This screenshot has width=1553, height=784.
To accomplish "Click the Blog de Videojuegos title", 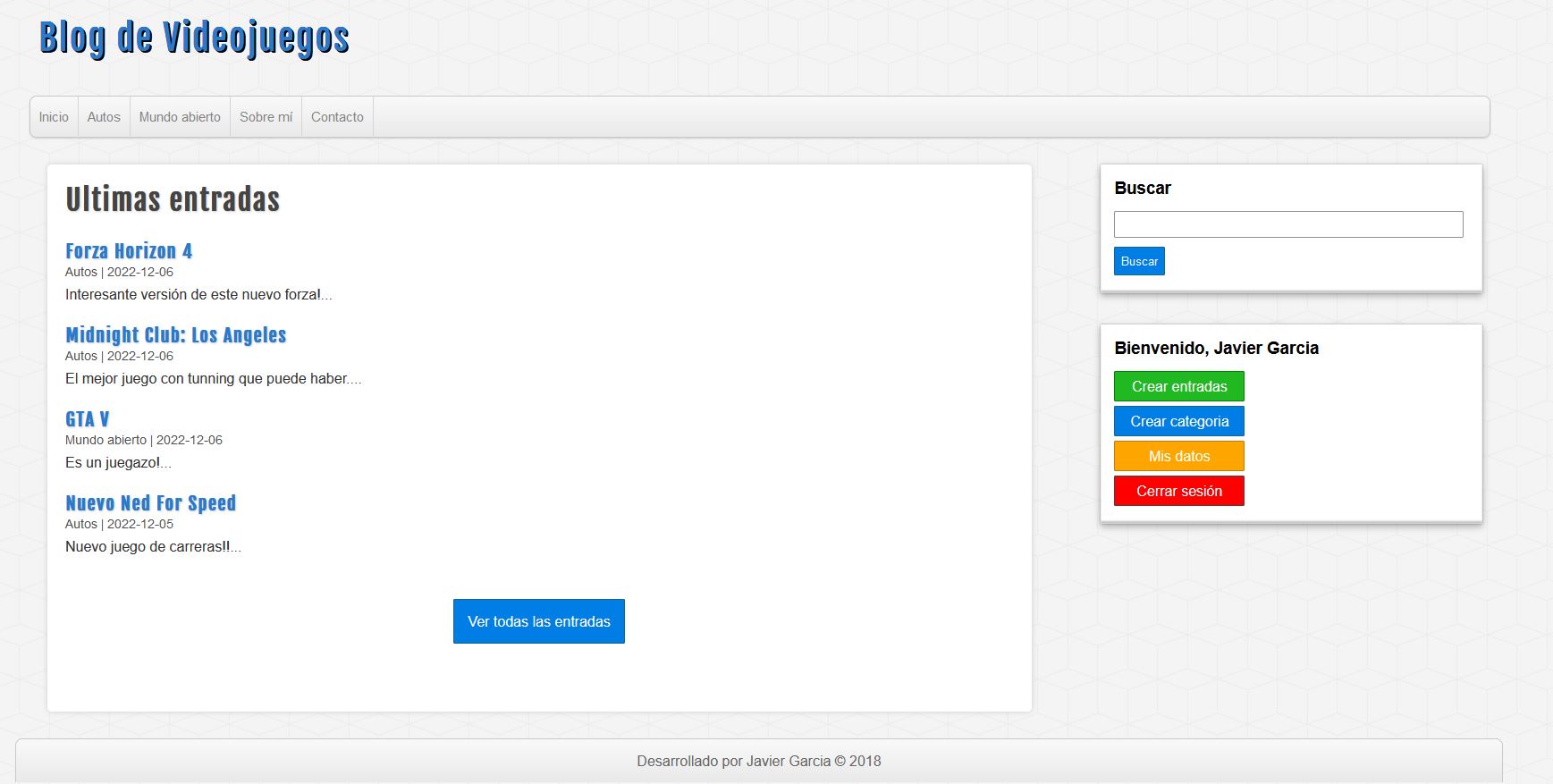I will pos(194,38).
